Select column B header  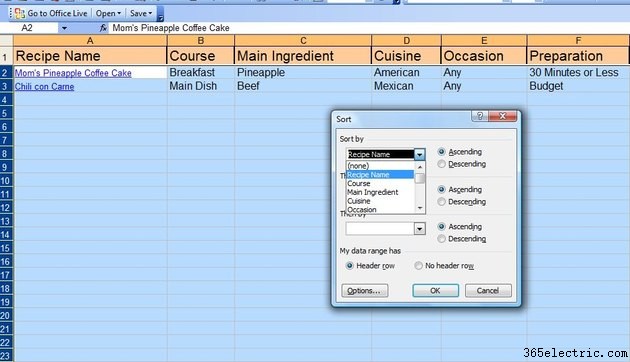point(200,41)
